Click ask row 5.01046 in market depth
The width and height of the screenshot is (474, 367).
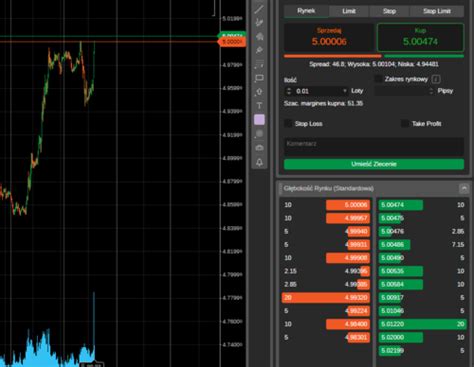coord(422,311)
